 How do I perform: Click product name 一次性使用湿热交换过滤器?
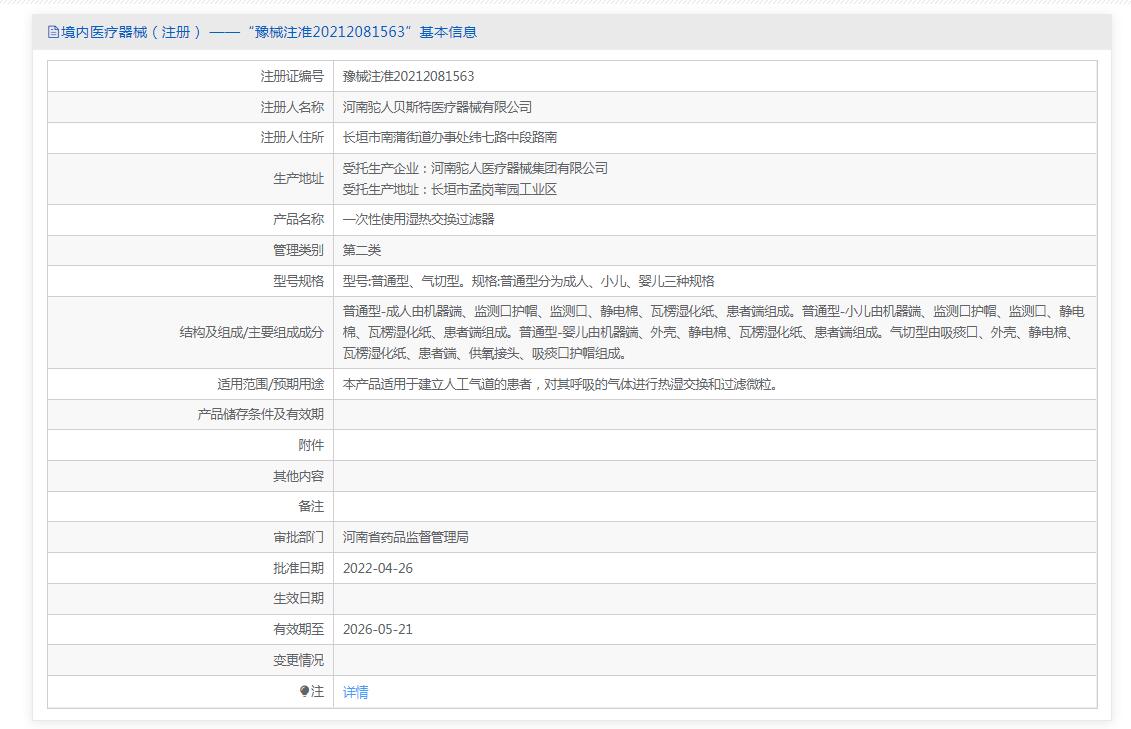[418, 219]
